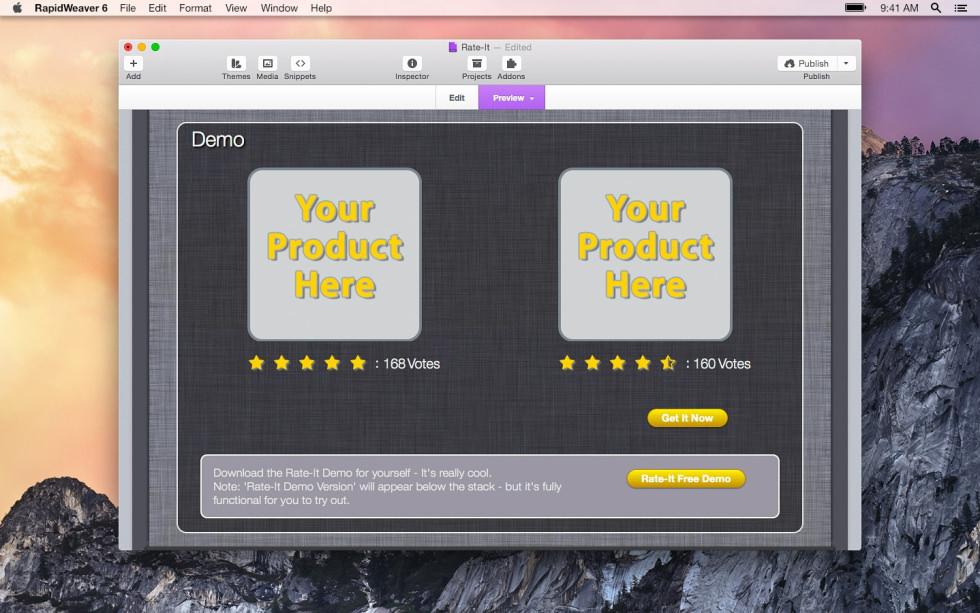Rate the 168 Votes product three stars
Viewport: 980px width, 613px height.
coord(307,362)
